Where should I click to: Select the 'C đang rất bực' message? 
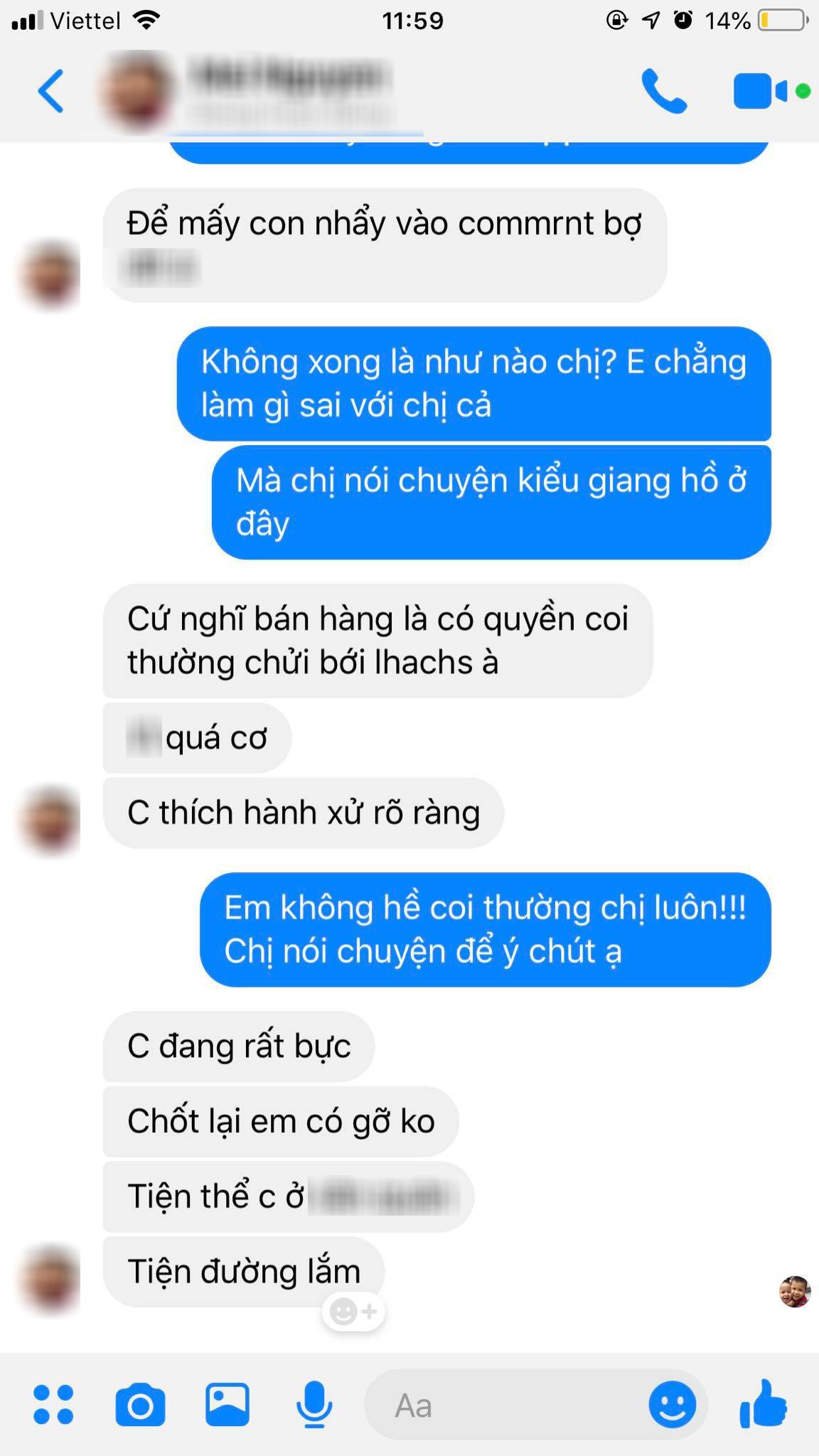239,1046
